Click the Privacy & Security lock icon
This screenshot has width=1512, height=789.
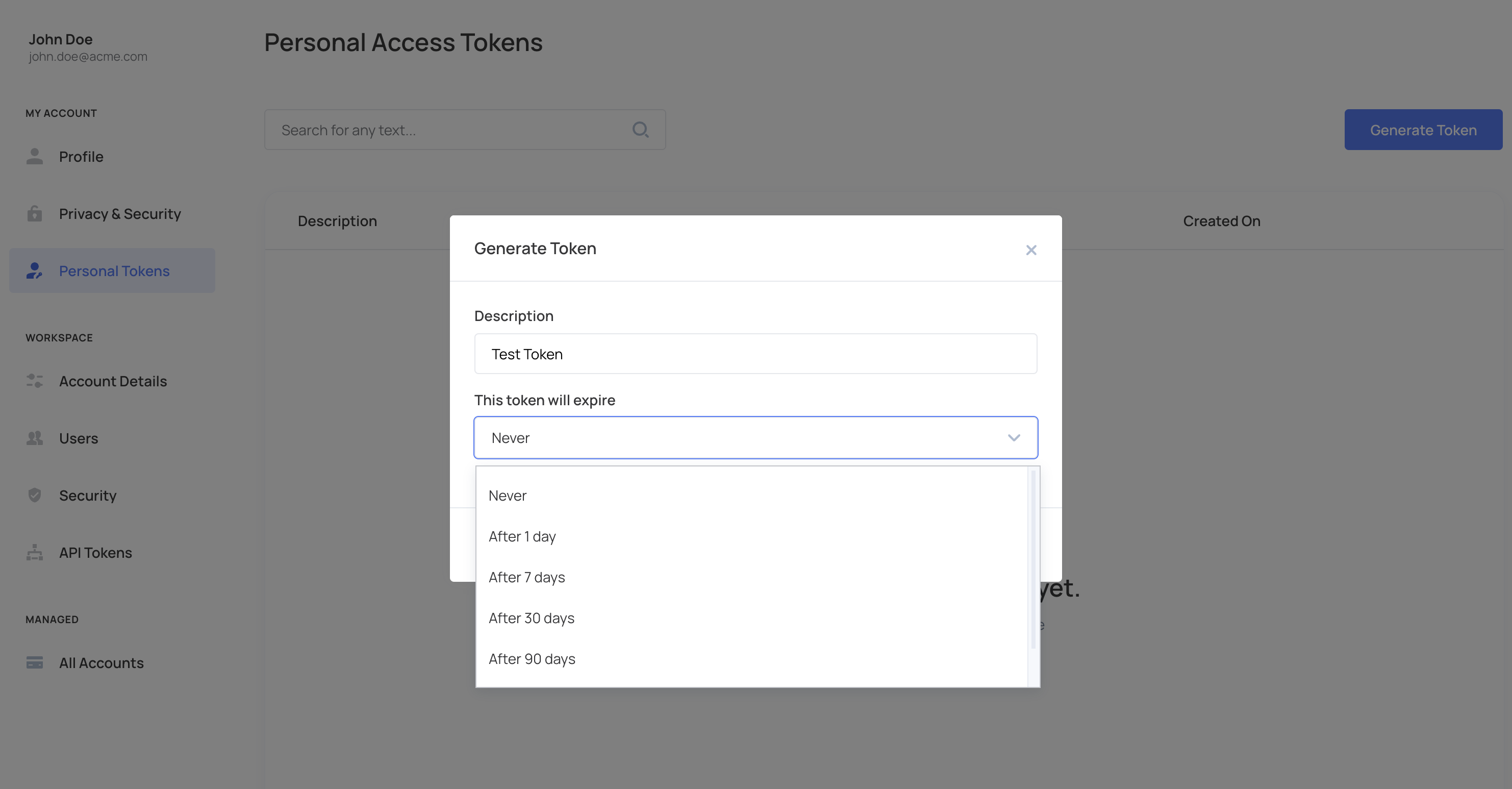coord(35,213)
